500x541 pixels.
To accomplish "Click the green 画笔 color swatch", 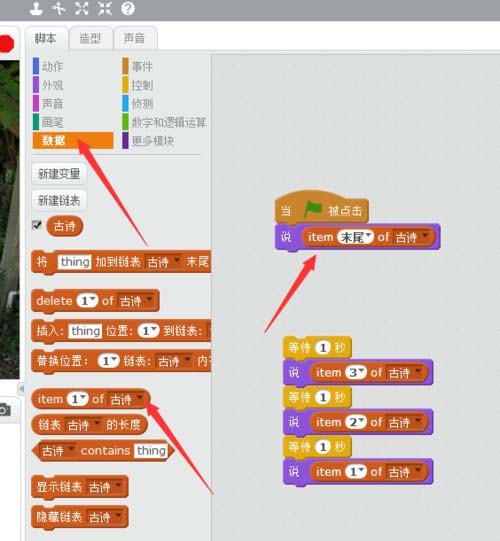I will [x=36, y=122].
